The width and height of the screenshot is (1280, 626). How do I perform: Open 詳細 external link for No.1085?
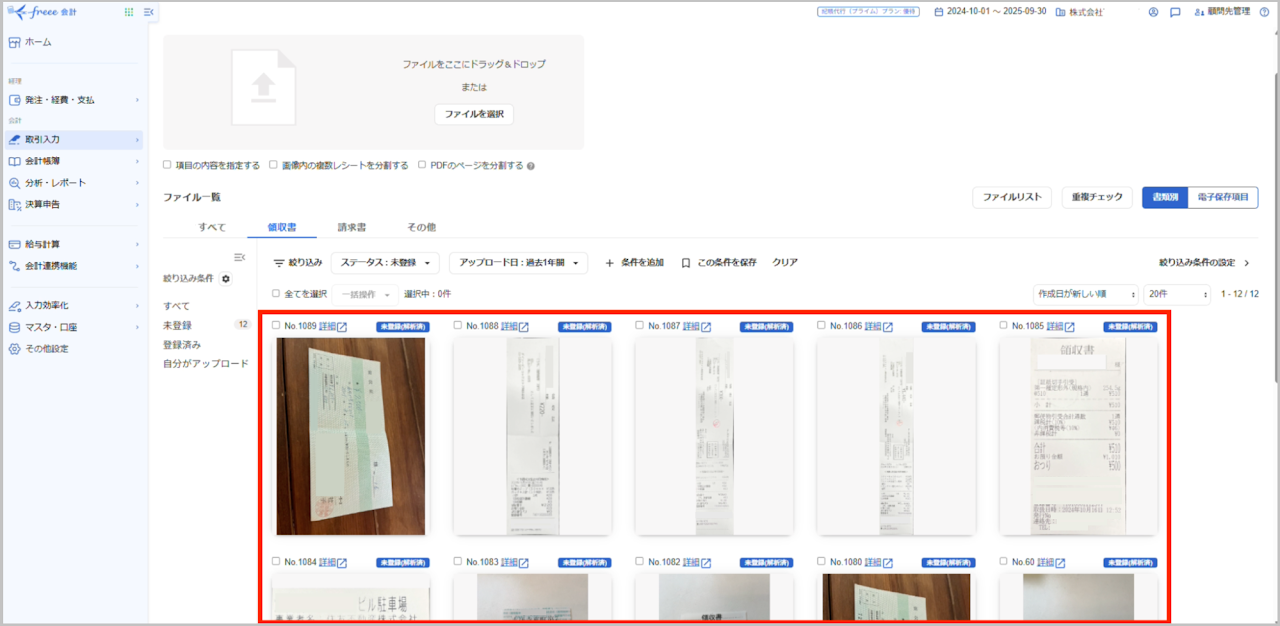point(1061,326)
